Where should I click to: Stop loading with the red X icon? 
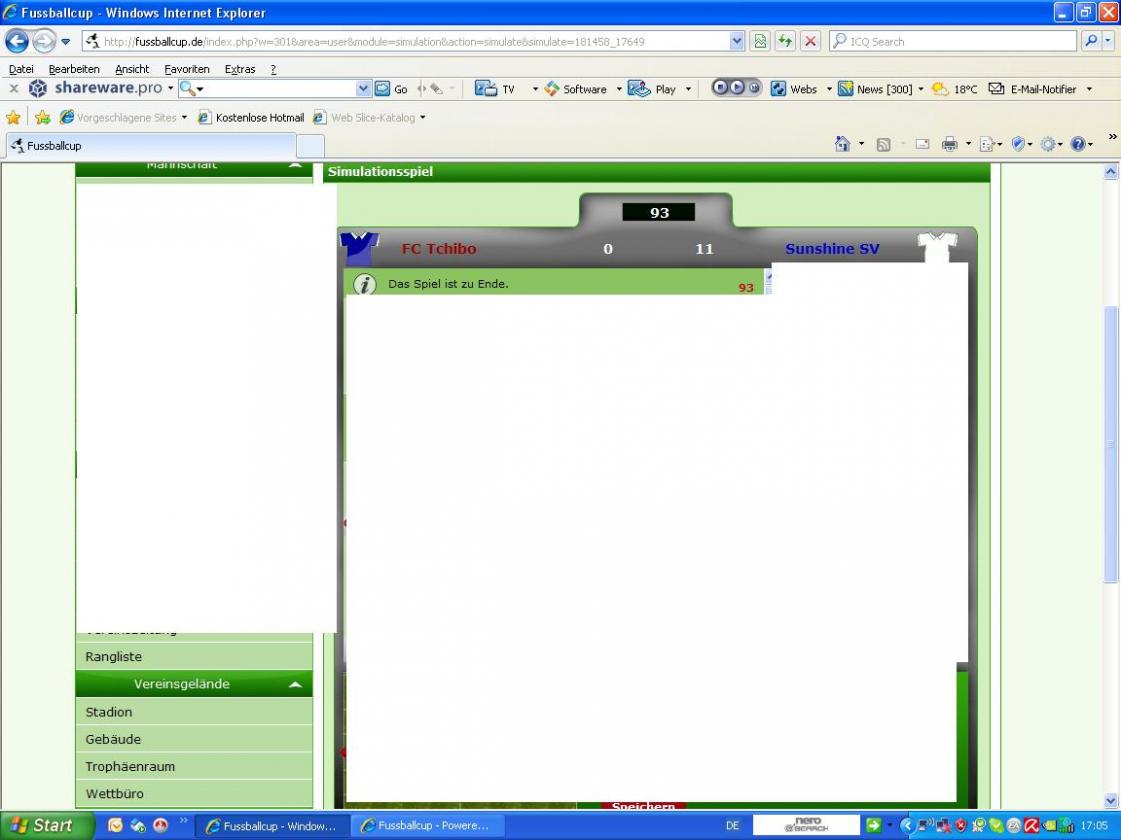point(811,41)
